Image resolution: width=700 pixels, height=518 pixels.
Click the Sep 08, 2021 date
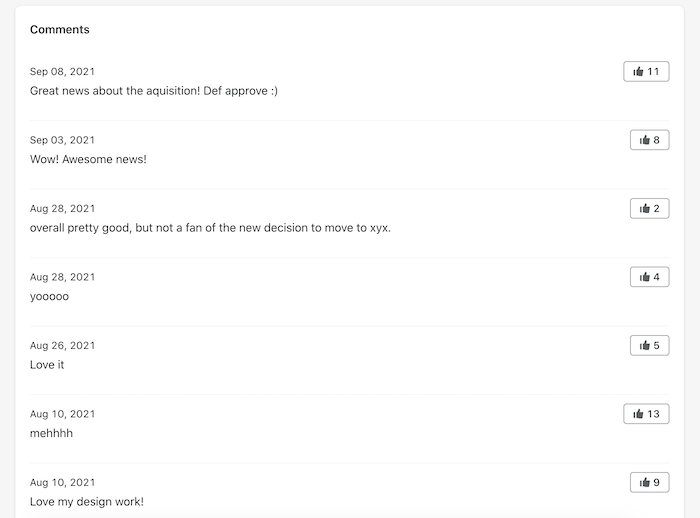pyautogui.click(x=62, y=71)
